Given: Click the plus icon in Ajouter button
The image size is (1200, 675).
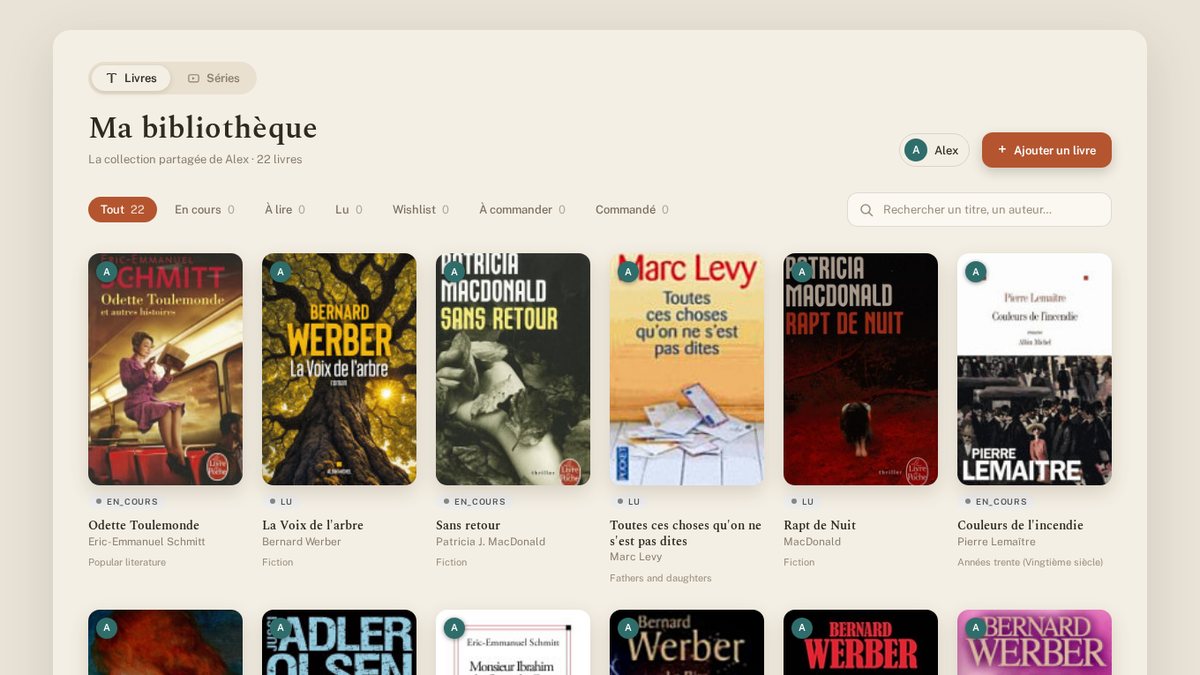Looking at the screenshot, I should [1002, 149].
